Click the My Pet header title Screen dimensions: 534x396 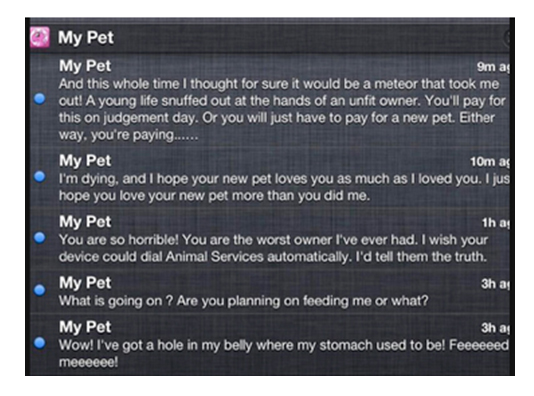pyautogui.click(x=86, y=37)
